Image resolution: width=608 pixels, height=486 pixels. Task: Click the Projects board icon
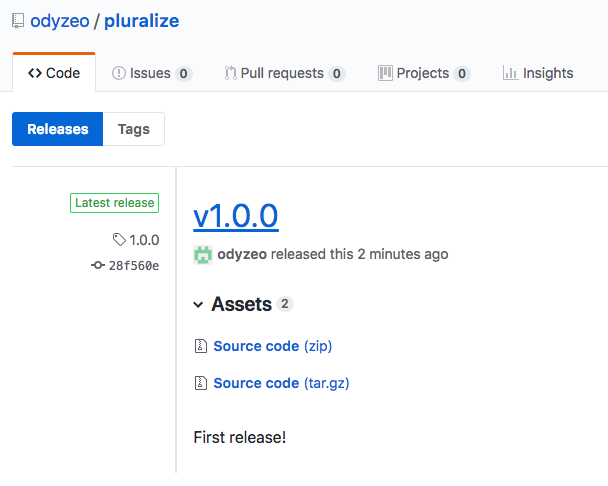click(x=385, y=73)
